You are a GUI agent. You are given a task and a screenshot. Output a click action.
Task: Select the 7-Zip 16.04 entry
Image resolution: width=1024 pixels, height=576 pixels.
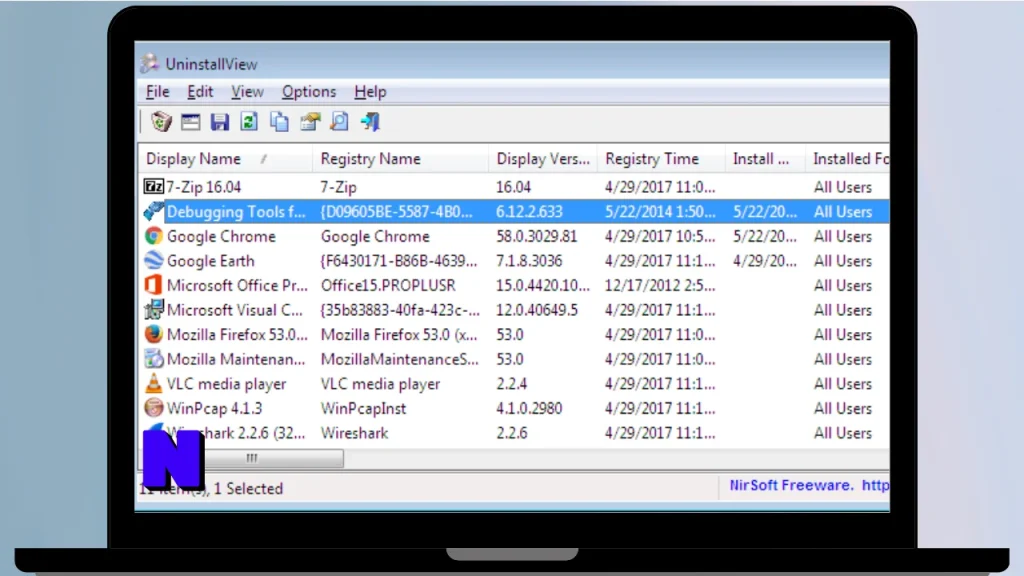203,187
